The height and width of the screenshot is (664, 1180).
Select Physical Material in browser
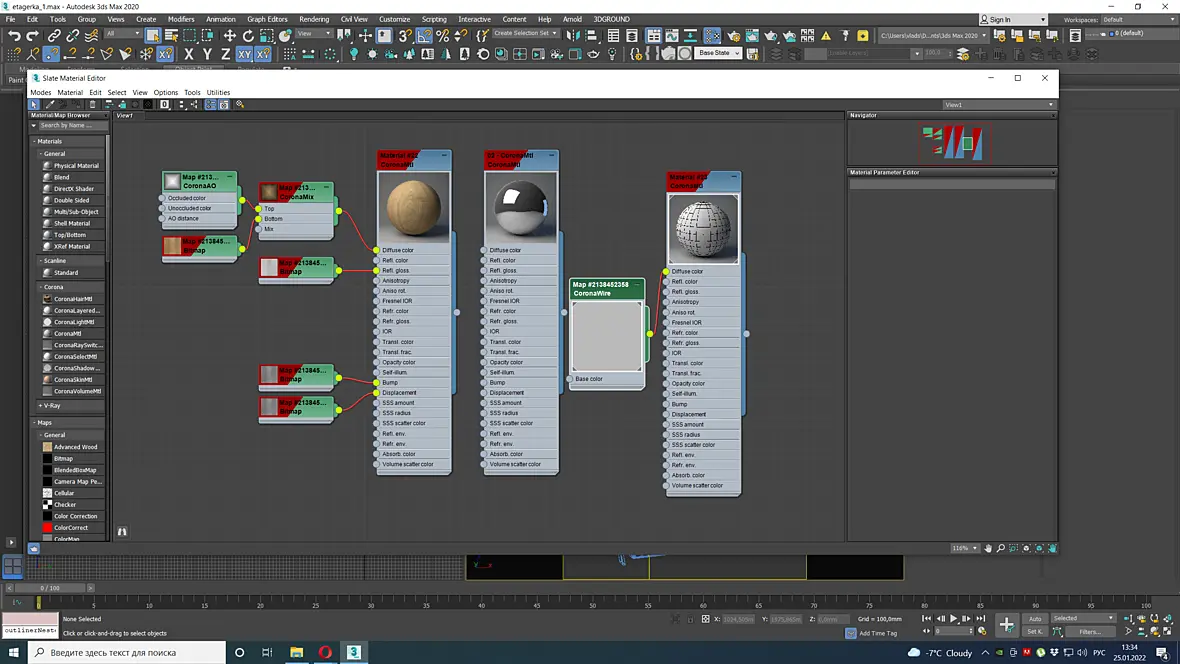coord(75,166)
